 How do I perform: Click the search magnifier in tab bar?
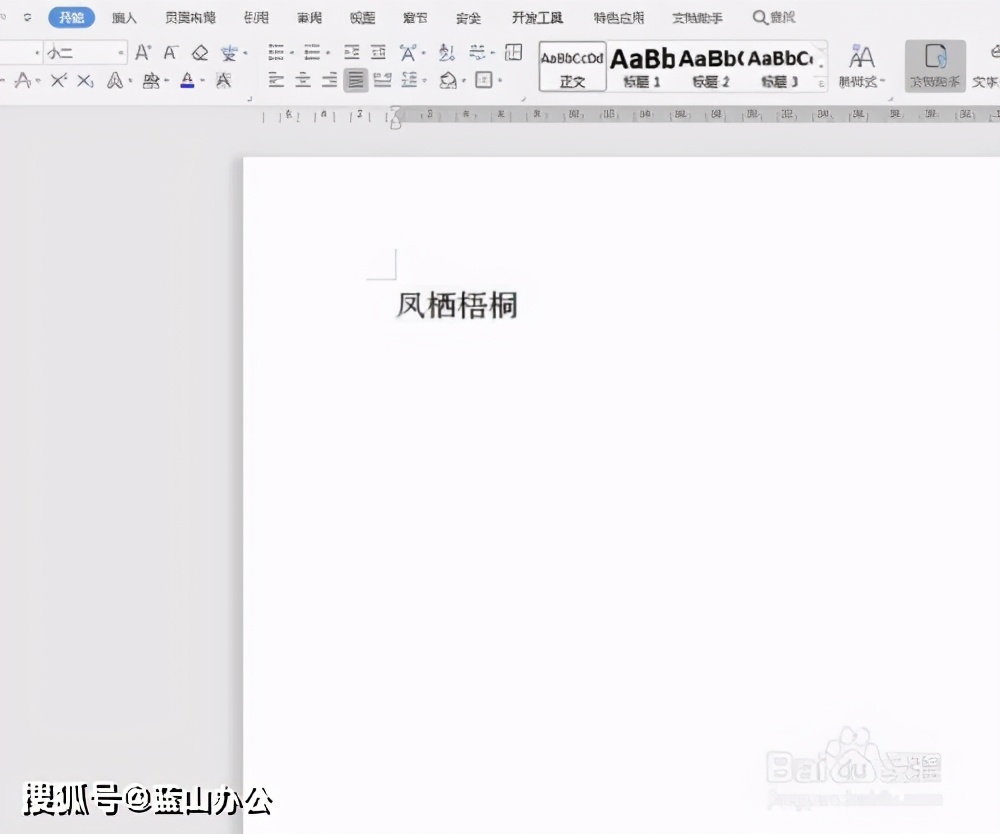[759, 17]
